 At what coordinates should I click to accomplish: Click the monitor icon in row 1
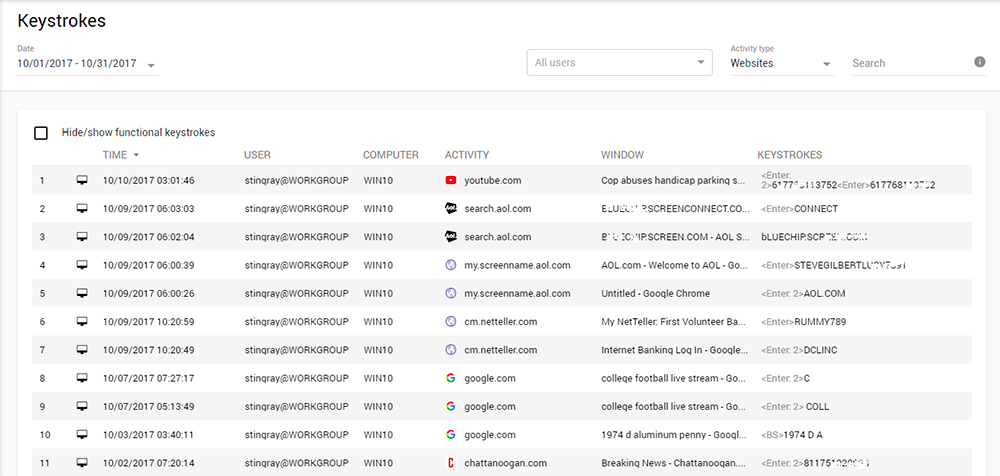(82, 181)
